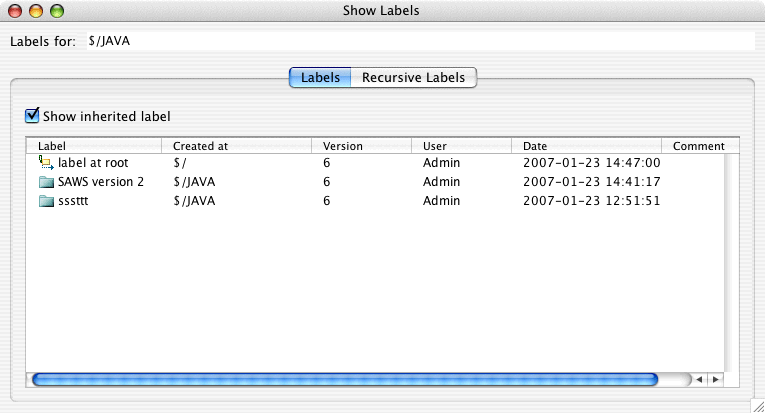Select the Labels tab
Image resolution: width=765 pixels, height=413 pixels.
320,77
